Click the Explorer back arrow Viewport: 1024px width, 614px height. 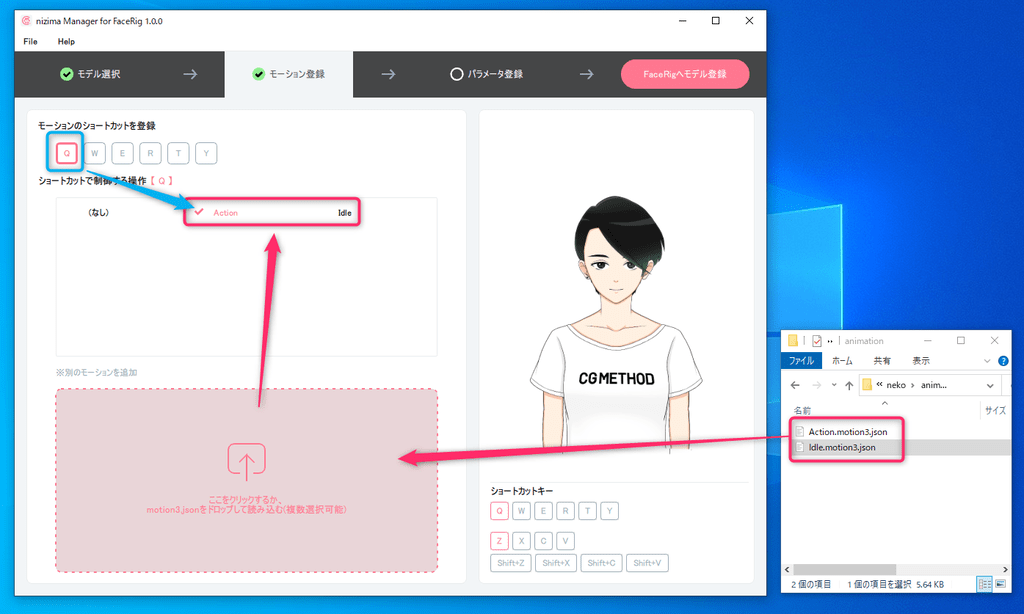pyautogui.click(x=795, y=385)
